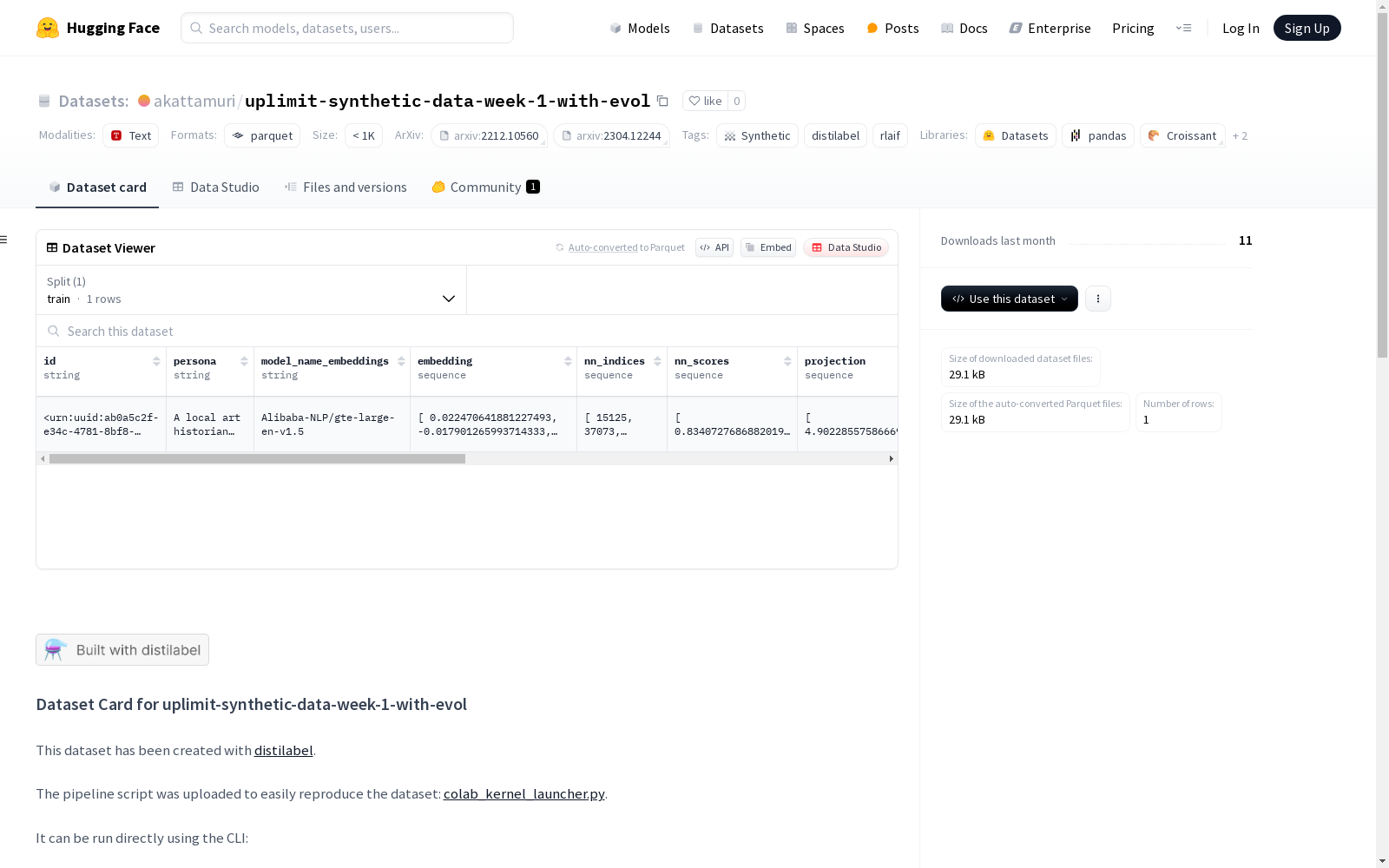Image resolution: width=1389 pixels, height=868 pixels.
Task: Open the Community tab
Action: pyautogui.click(x=486, y=187)
